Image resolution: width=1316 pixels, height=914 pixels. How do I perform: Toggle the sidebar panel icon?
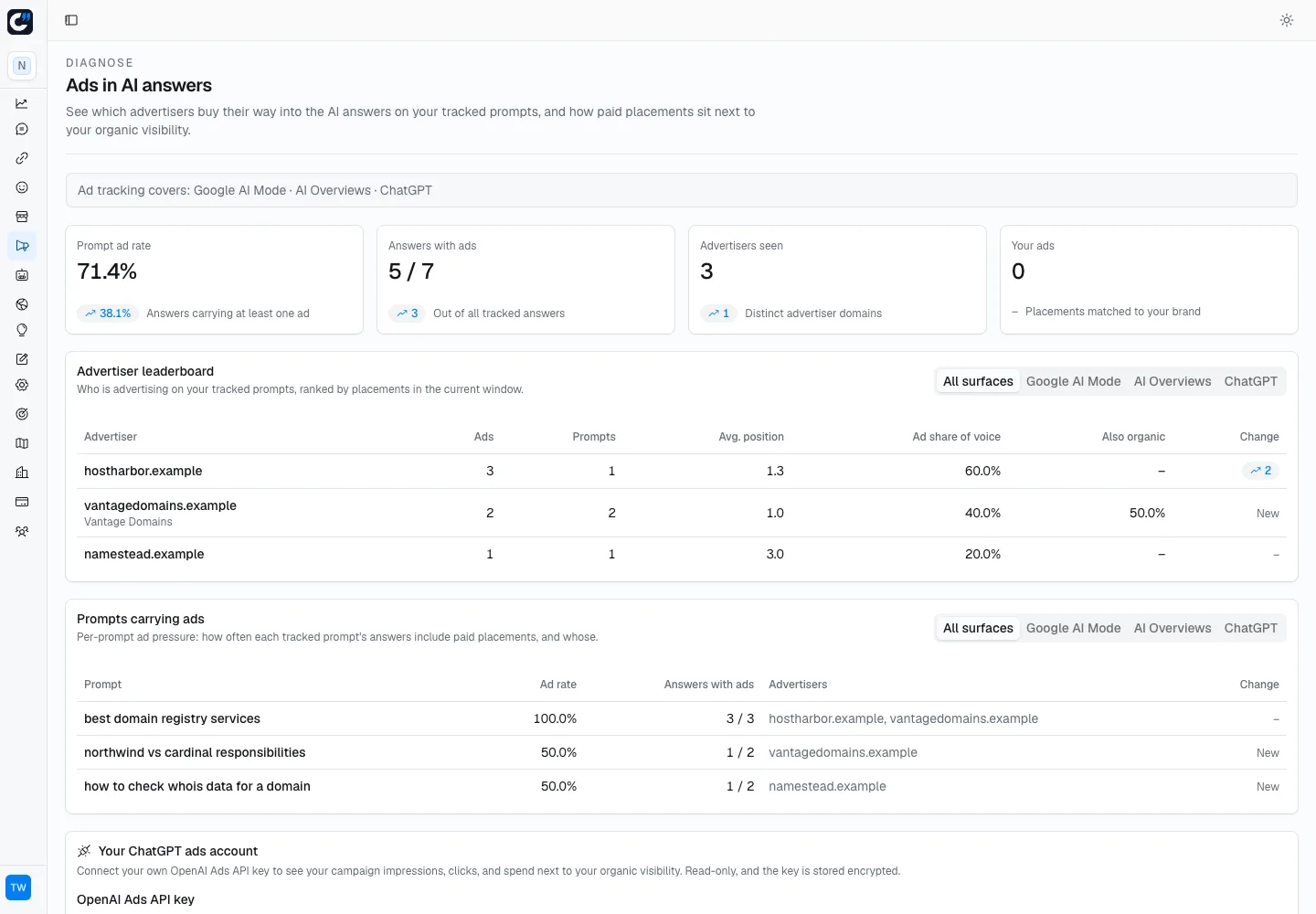(x=71, y=20)
